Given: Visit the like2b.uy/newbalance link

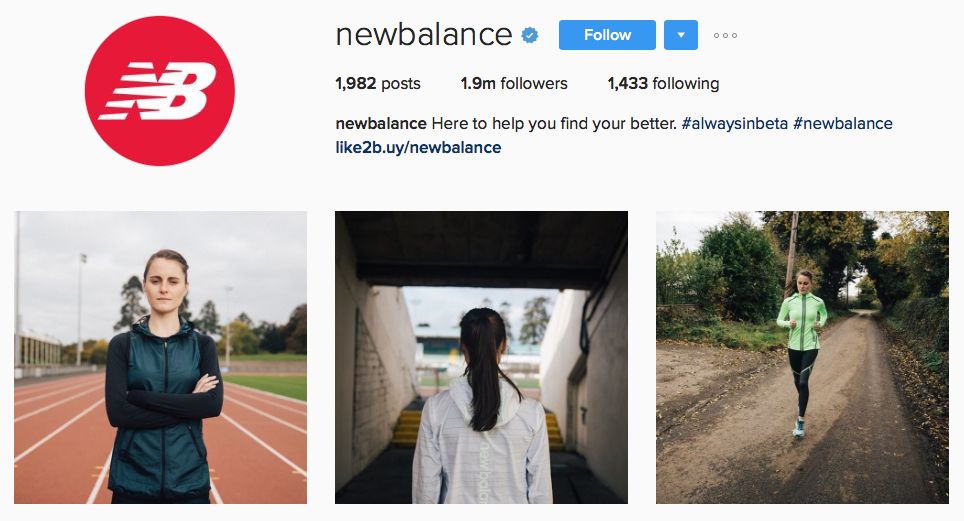Looking at the screenshot, I should (418, 148).
